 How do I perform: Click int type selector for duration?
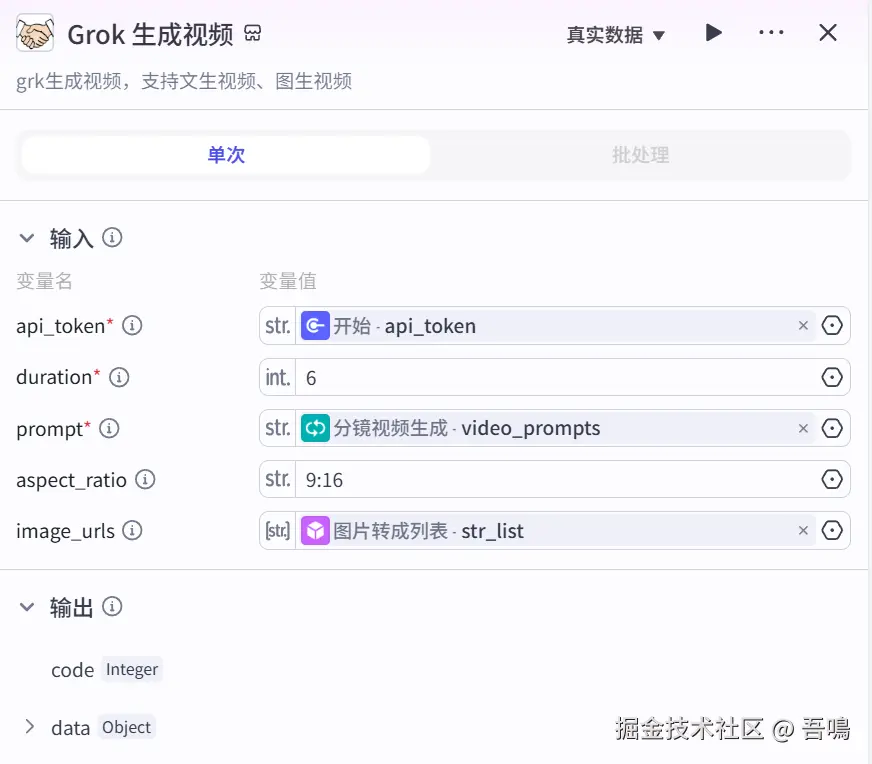click(x=278, y=378)
